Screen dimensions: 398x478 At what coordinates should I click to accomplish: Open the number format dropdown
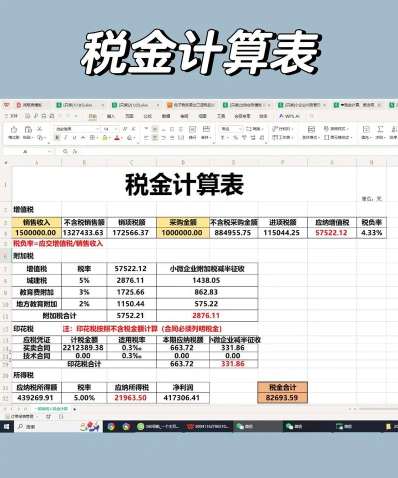pyautogui.click(x=240, y=129)
